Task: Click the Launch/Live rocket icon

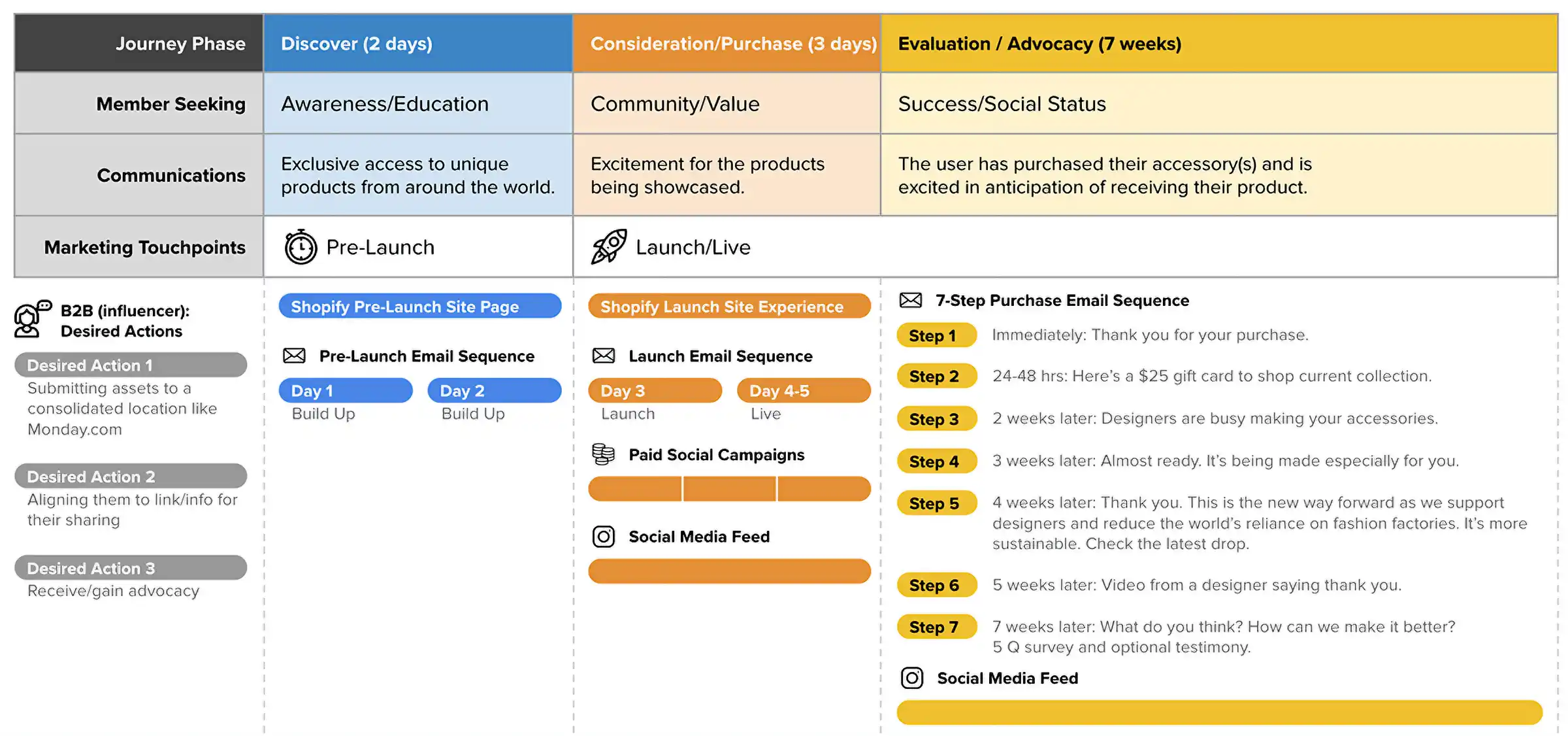Action: coord(609,246)
